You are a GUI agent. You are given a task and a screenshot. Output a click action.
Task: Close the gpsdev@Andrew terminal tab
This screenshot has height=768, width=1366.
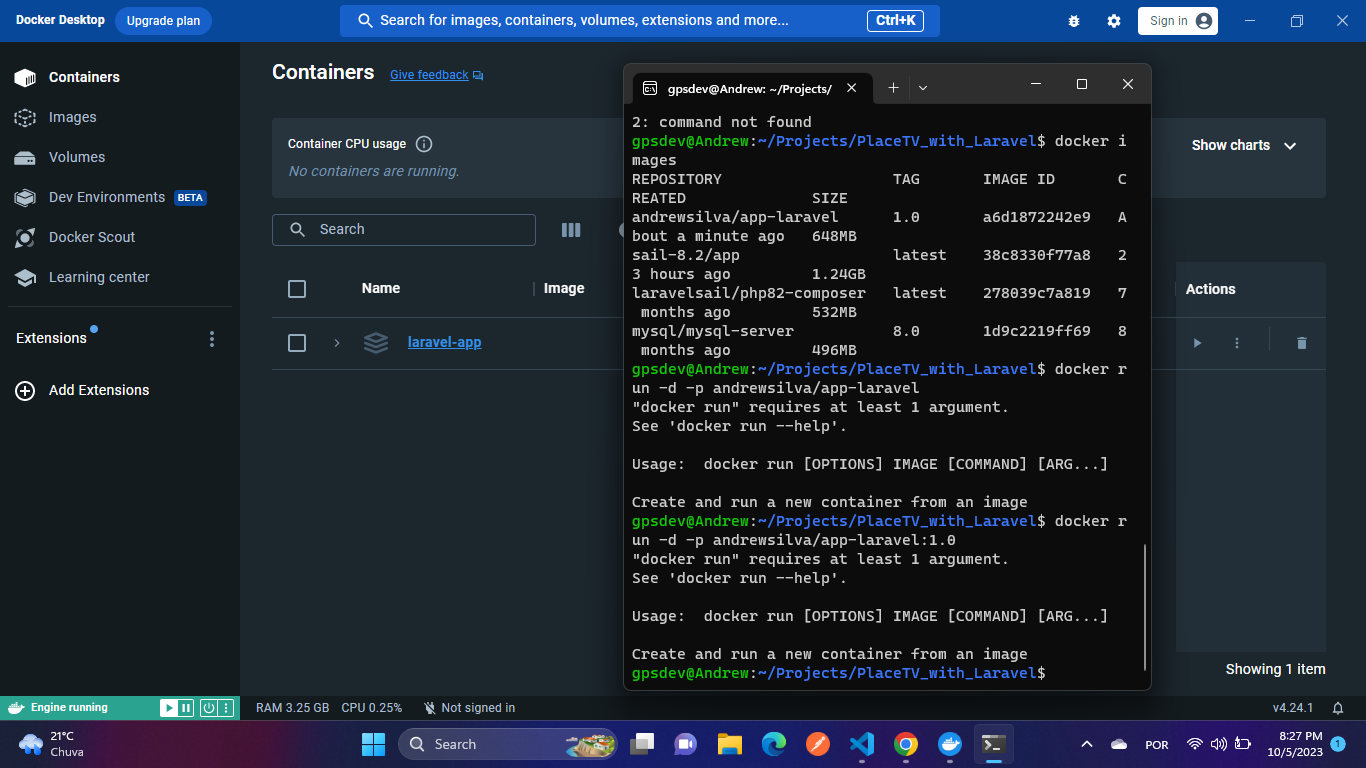852,88
